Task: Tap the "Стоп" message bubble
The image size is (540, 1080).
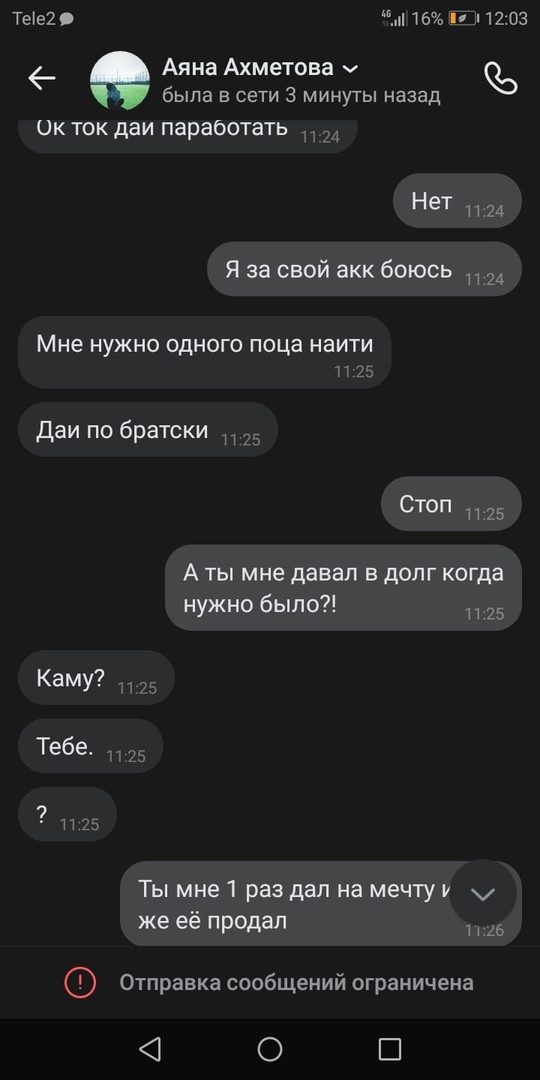Action: (x=451, y=503)
